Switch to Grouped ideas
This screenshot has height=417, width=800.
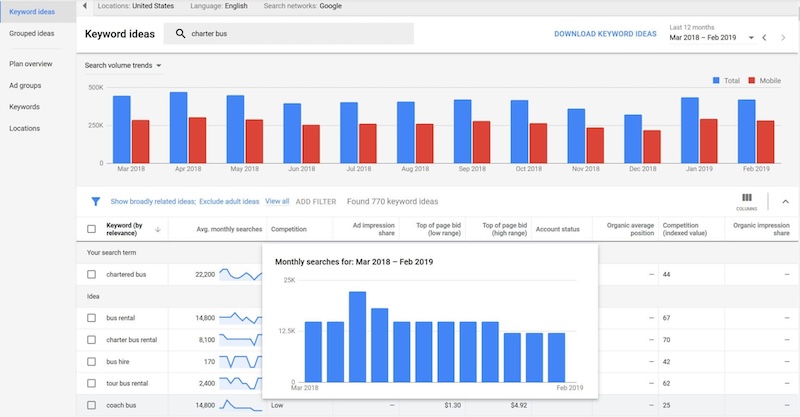click(x=31, y=33)
